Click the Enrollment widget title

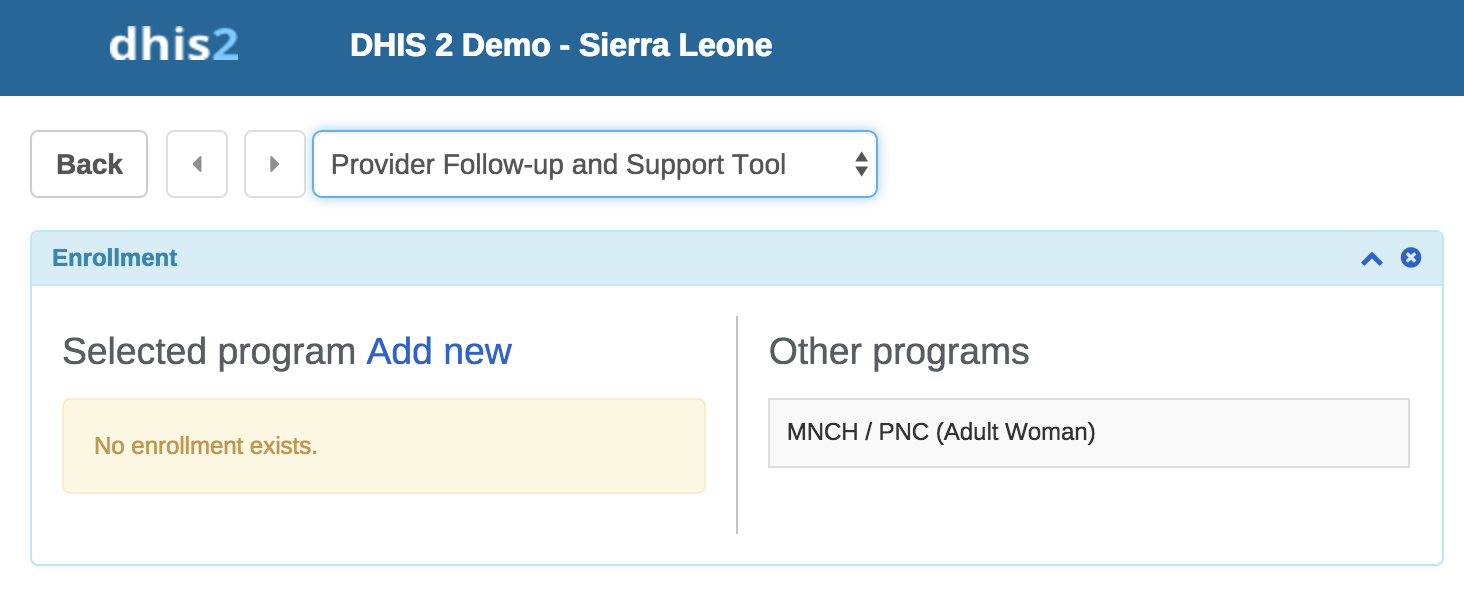point(115,258)
